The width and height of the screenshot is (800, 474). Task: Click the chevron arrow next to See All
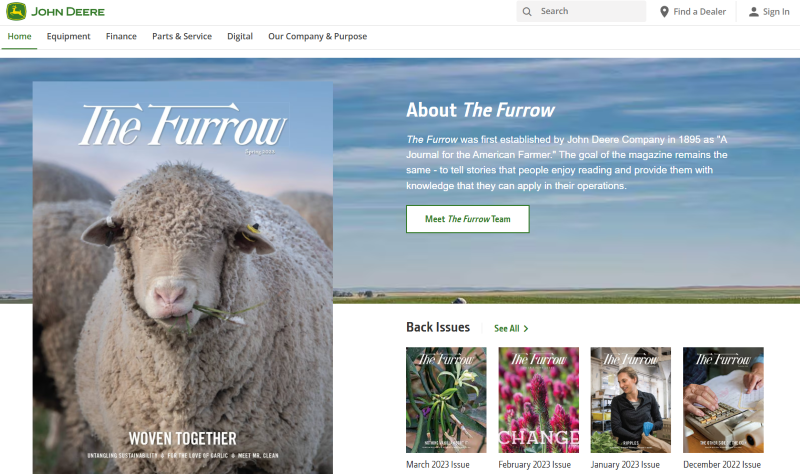(526, 329)
